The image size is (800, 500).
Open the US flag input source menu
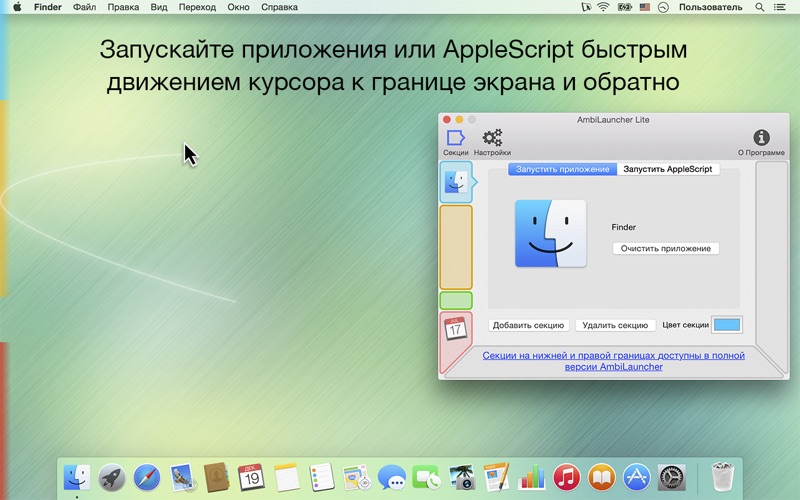click(x=645, y=7)
